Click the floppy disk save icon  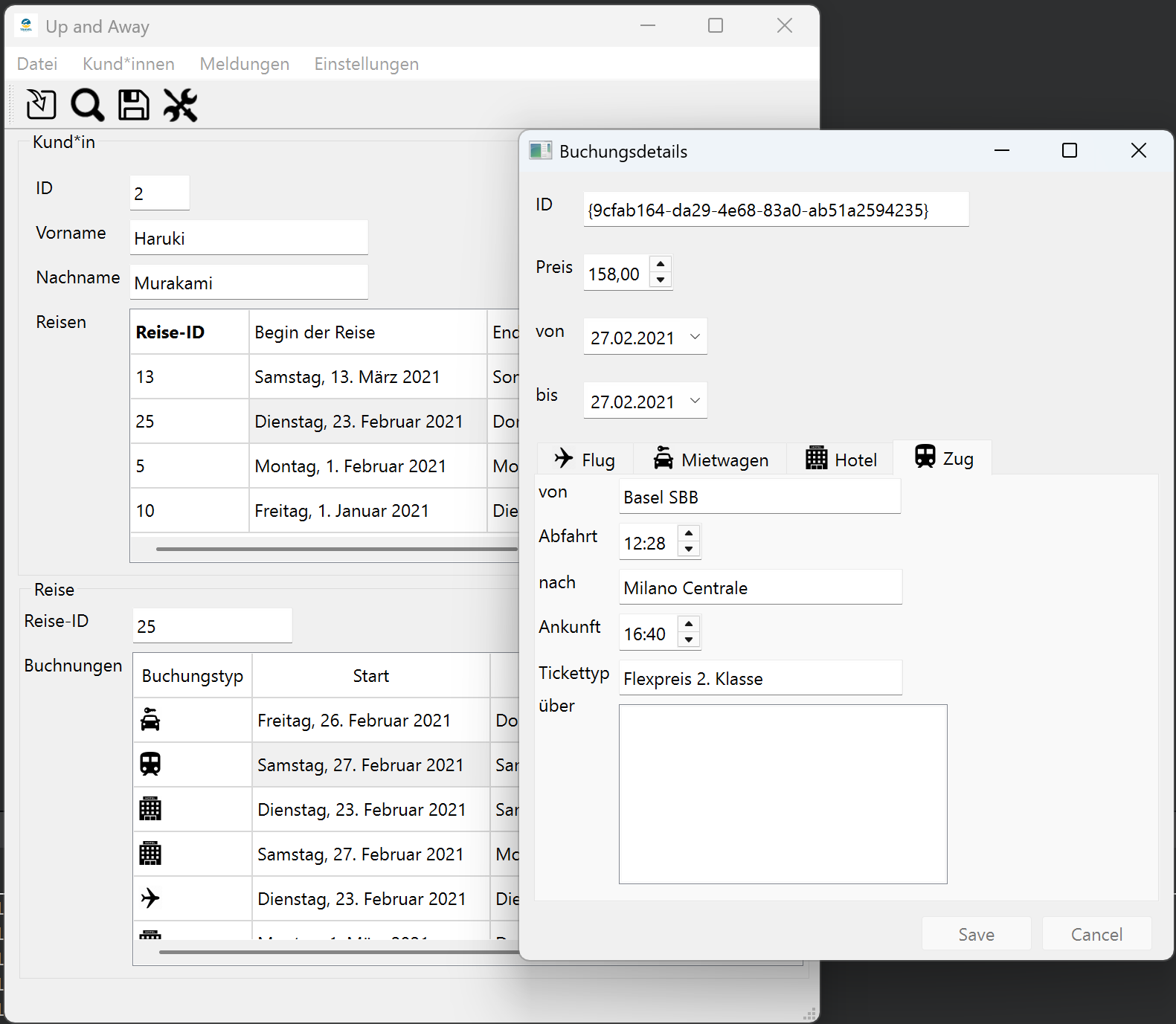coord(134,105)
